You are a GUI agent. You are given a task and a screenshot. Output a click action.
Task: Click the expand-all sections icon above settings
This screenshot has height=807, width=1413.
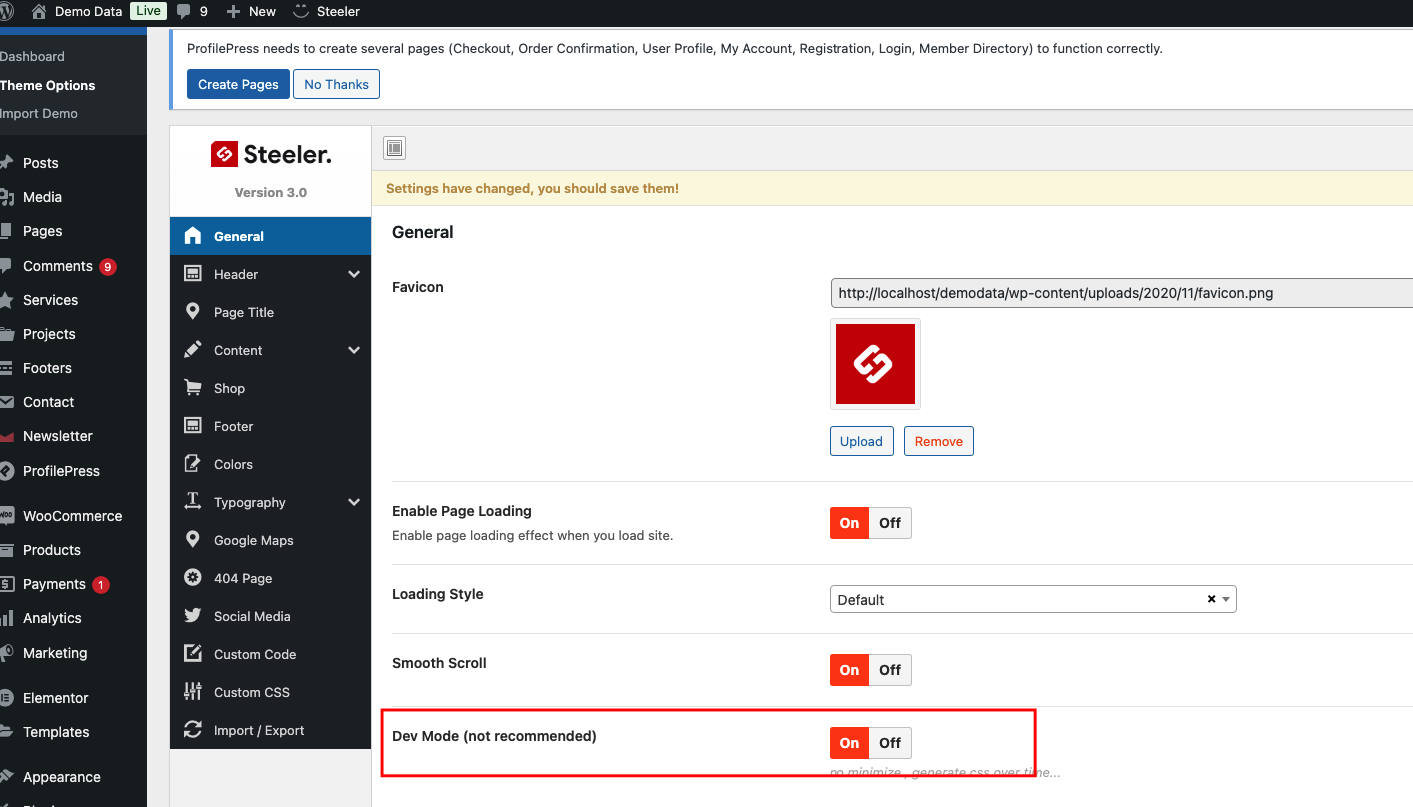click(x=395, y=149)
